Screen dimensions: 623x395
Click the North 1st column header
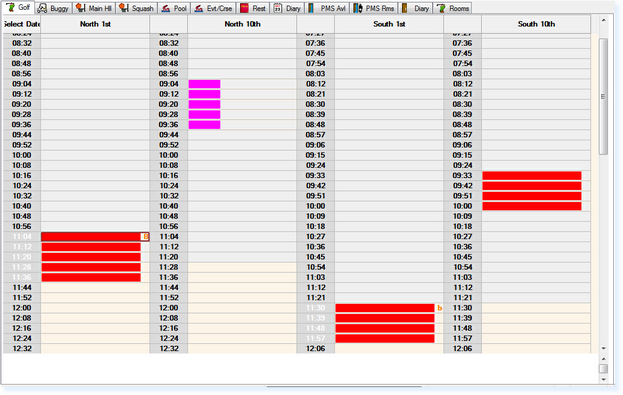click(95, 24)
